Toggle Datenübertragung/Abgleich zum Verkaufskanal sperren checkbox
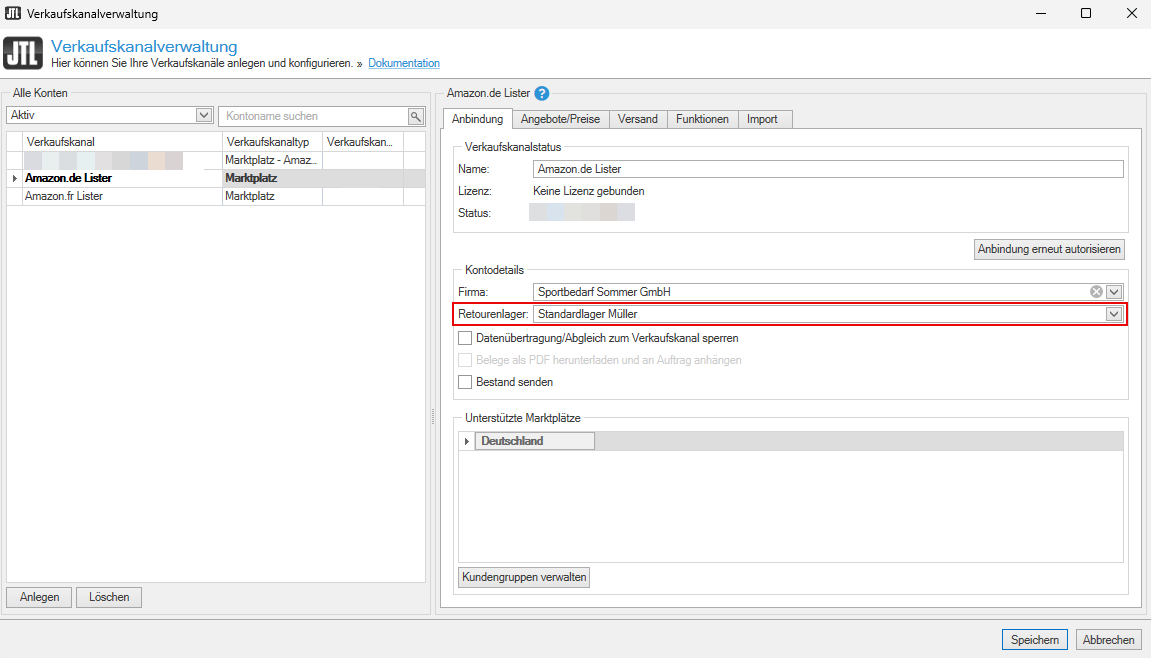 [465, 338]
